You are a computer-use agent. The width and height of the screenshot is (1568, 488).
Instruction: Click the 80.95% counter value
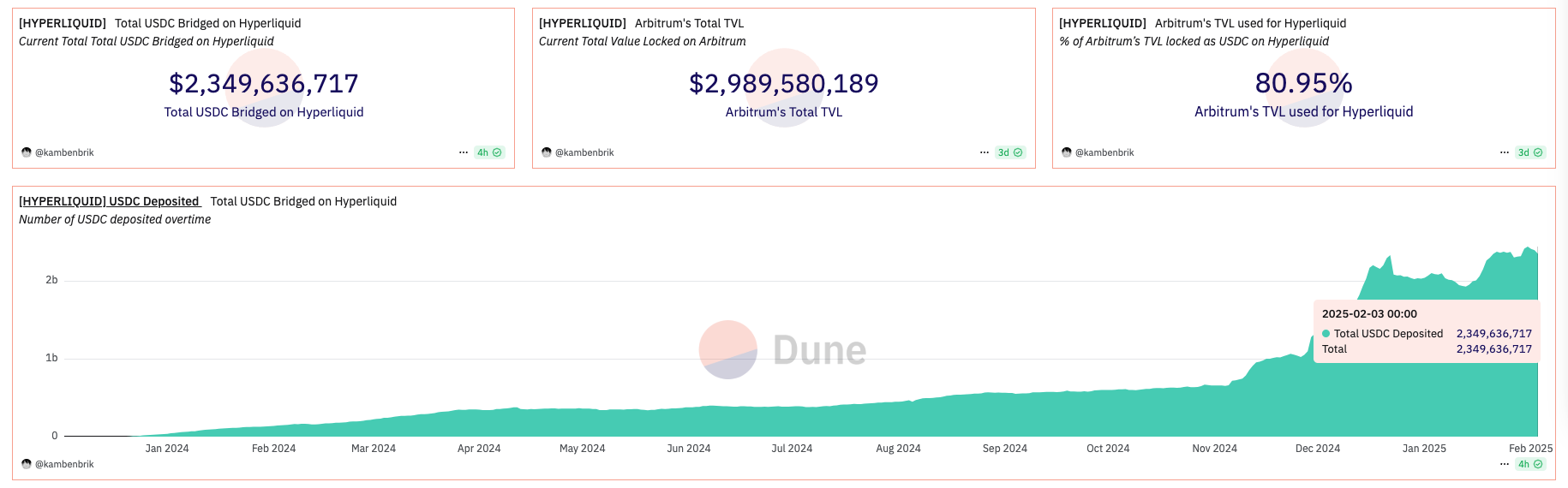pyautogui.click(x=1303, y=83)
